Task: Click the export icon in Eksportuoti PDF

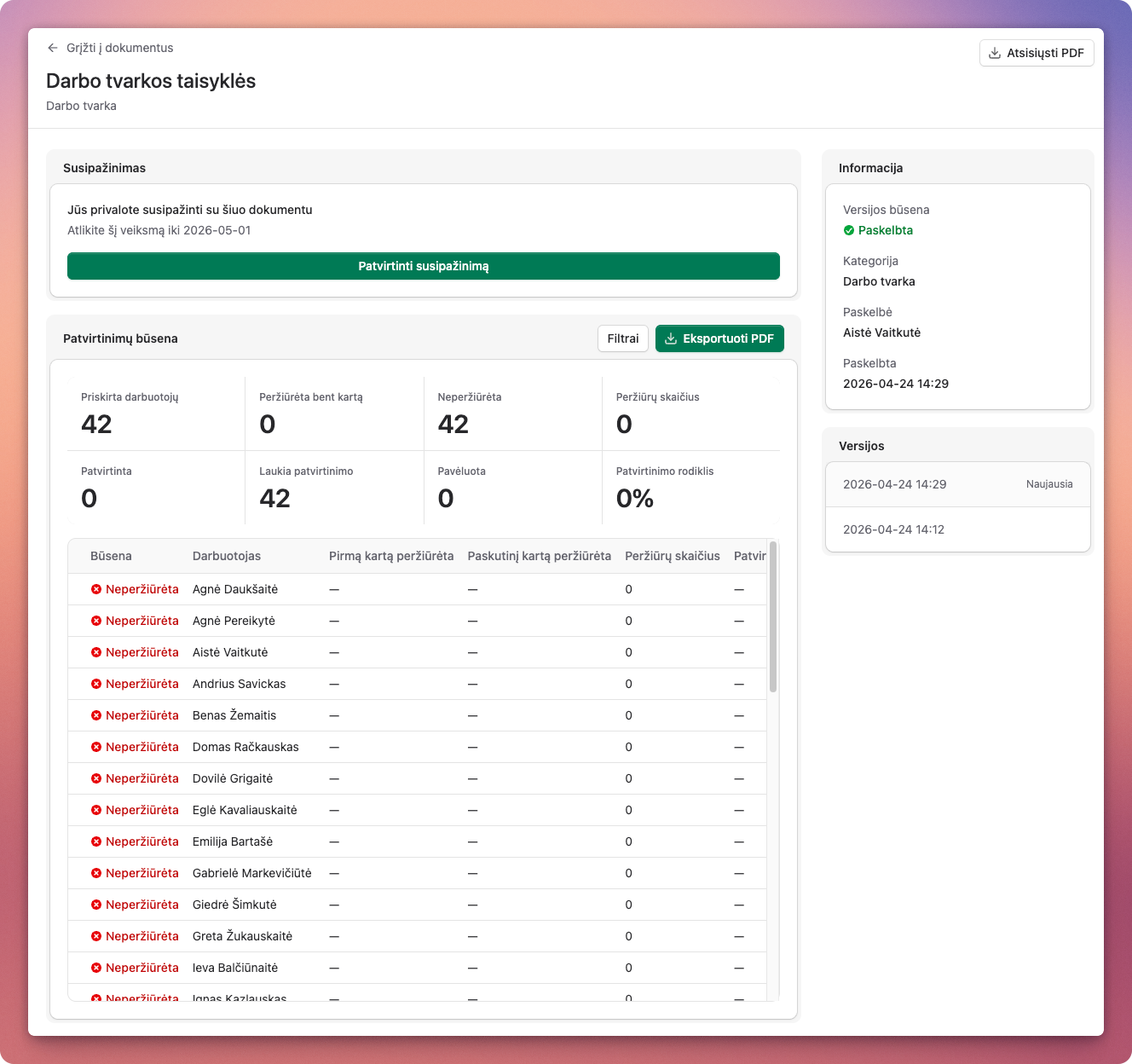Action: tap(671, 338)
